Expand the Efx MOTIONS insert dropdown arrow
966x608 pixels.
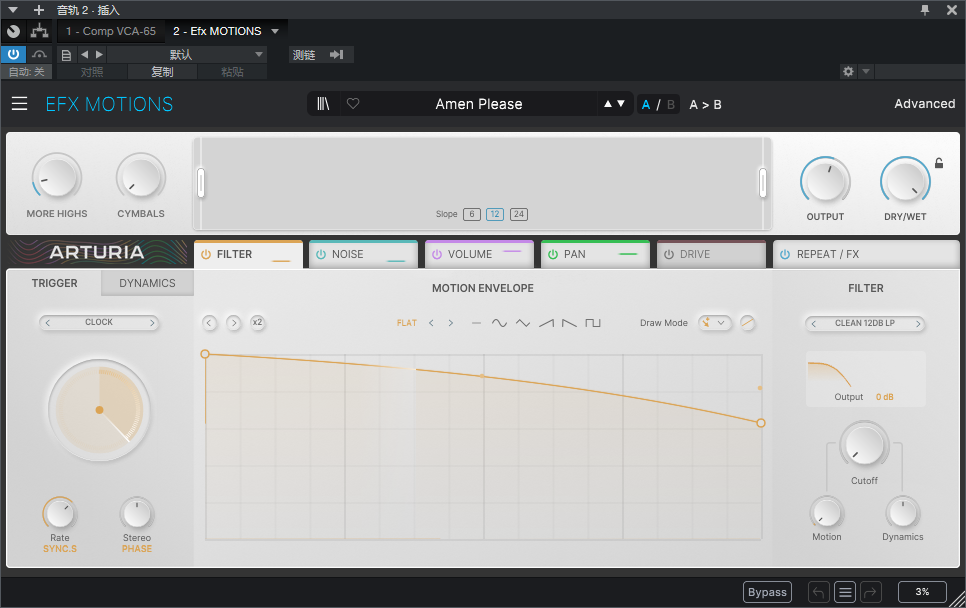pyautogui.click(x=275, y=31)
